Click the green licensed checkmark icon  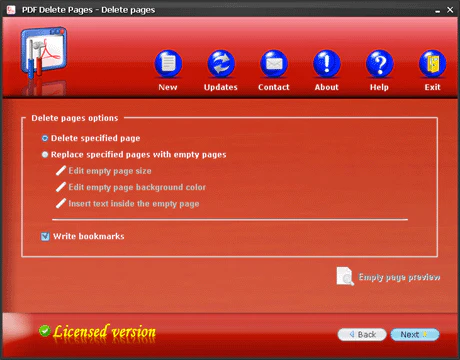pos(44,331)
